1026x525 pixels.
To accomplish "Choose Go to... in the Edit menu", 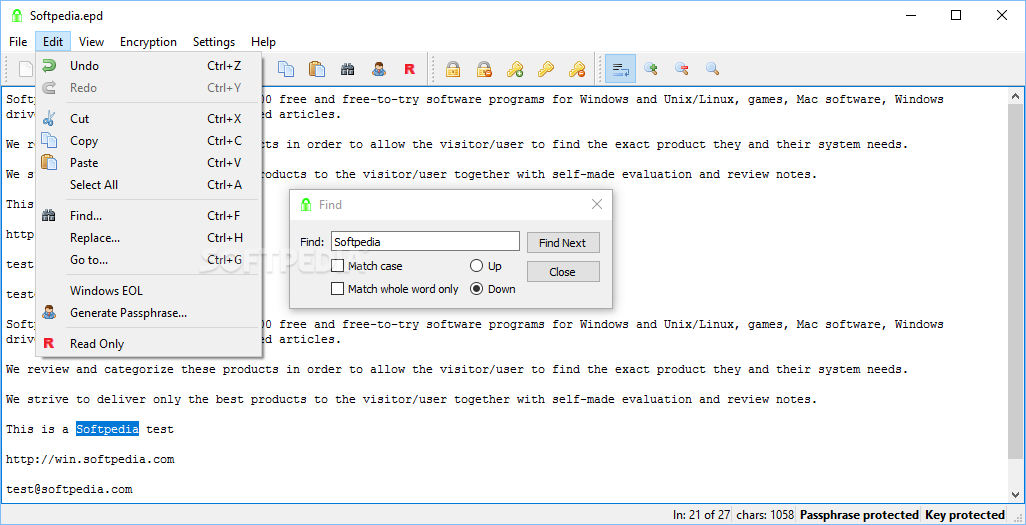I will click(149, 260).
